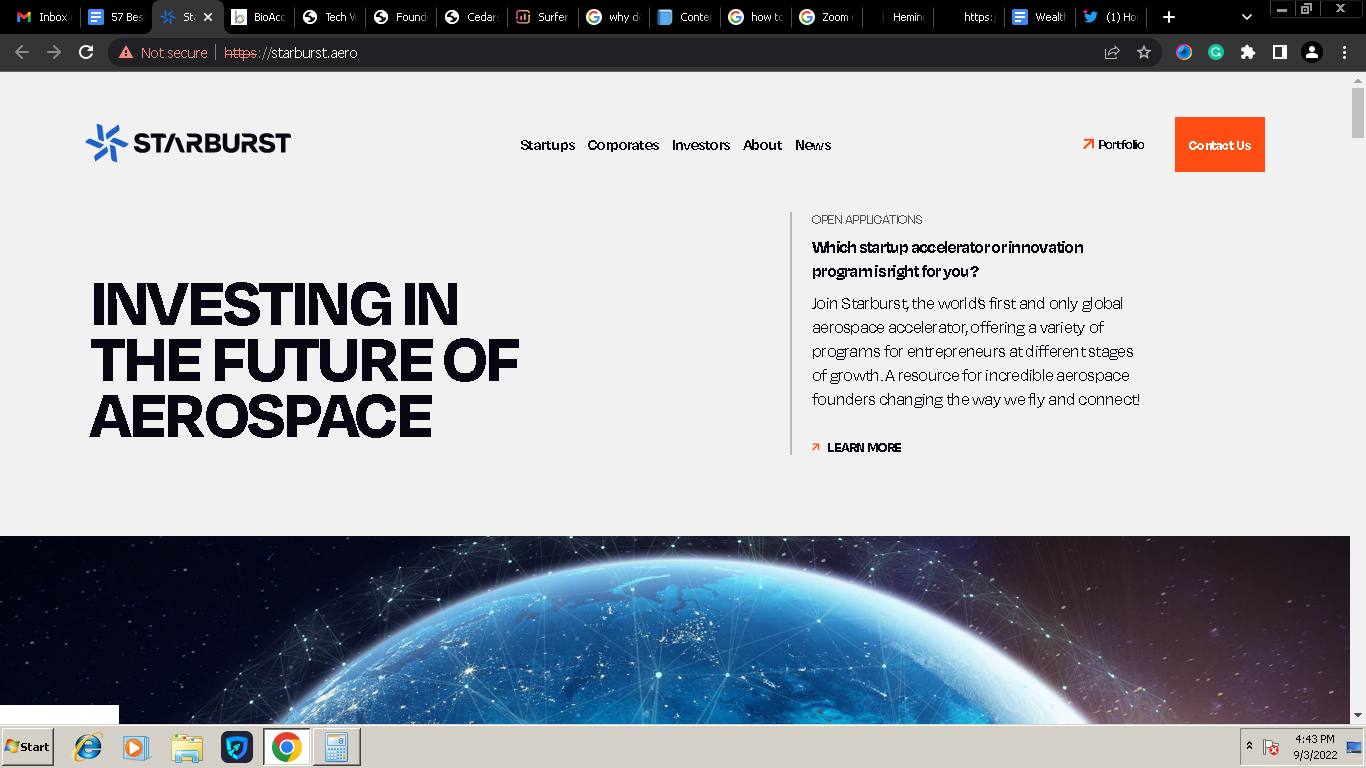Open Windows Media Player from the taskbar
Viewport: 1366px width, 768px height.
[135, 747]
